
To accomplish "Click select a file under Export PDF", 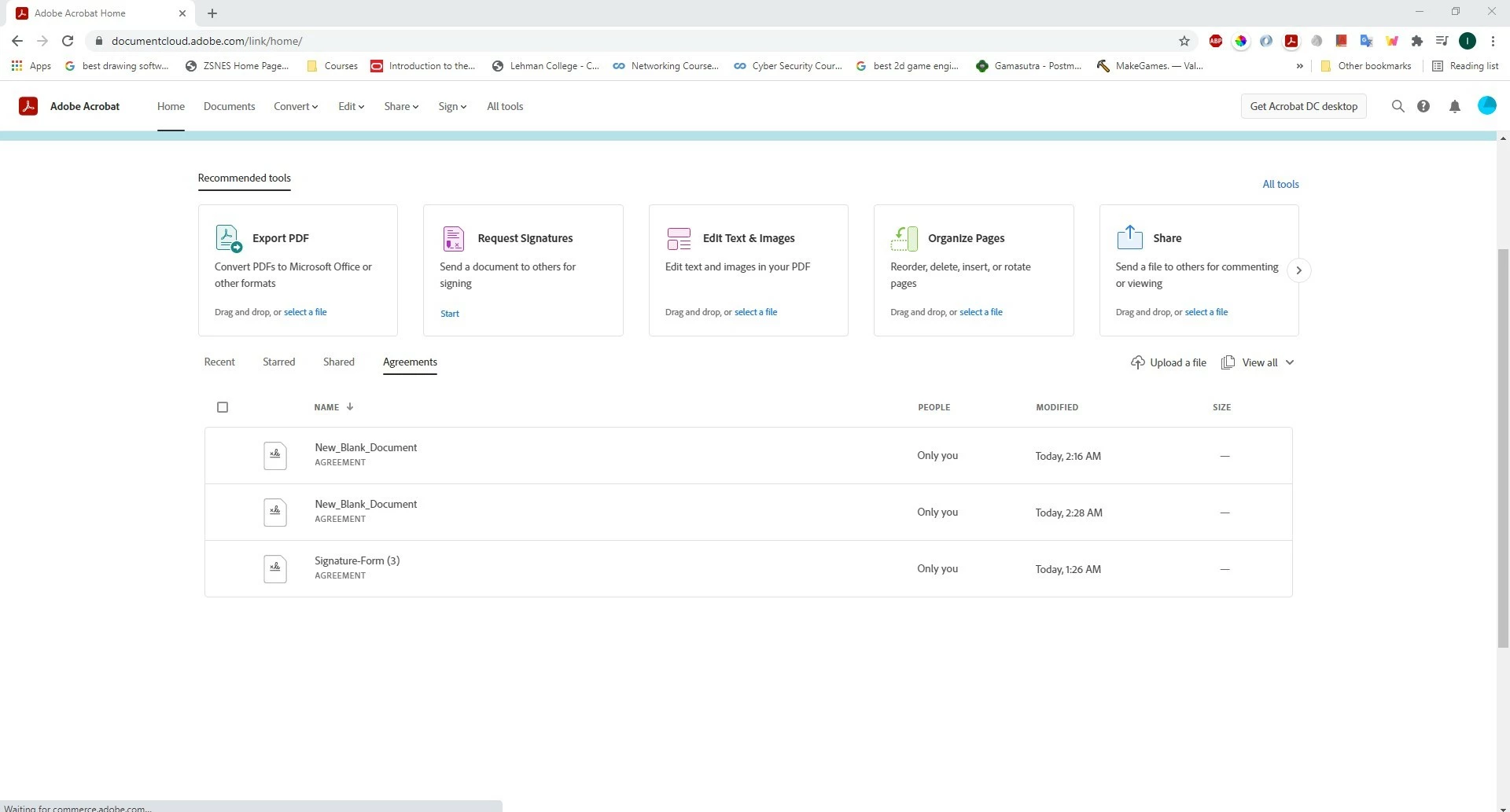I will click(x=305, y=312).
